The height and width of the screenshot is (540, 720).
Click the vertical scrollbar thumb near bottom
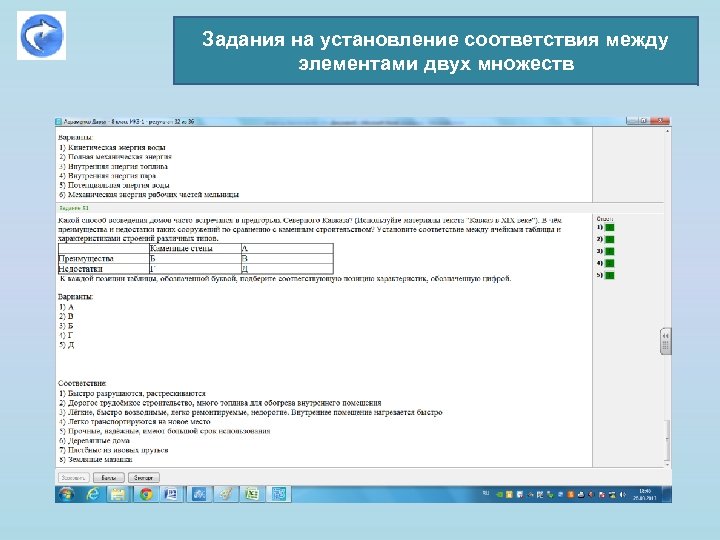pyautogui.click(x=667, y=441)
